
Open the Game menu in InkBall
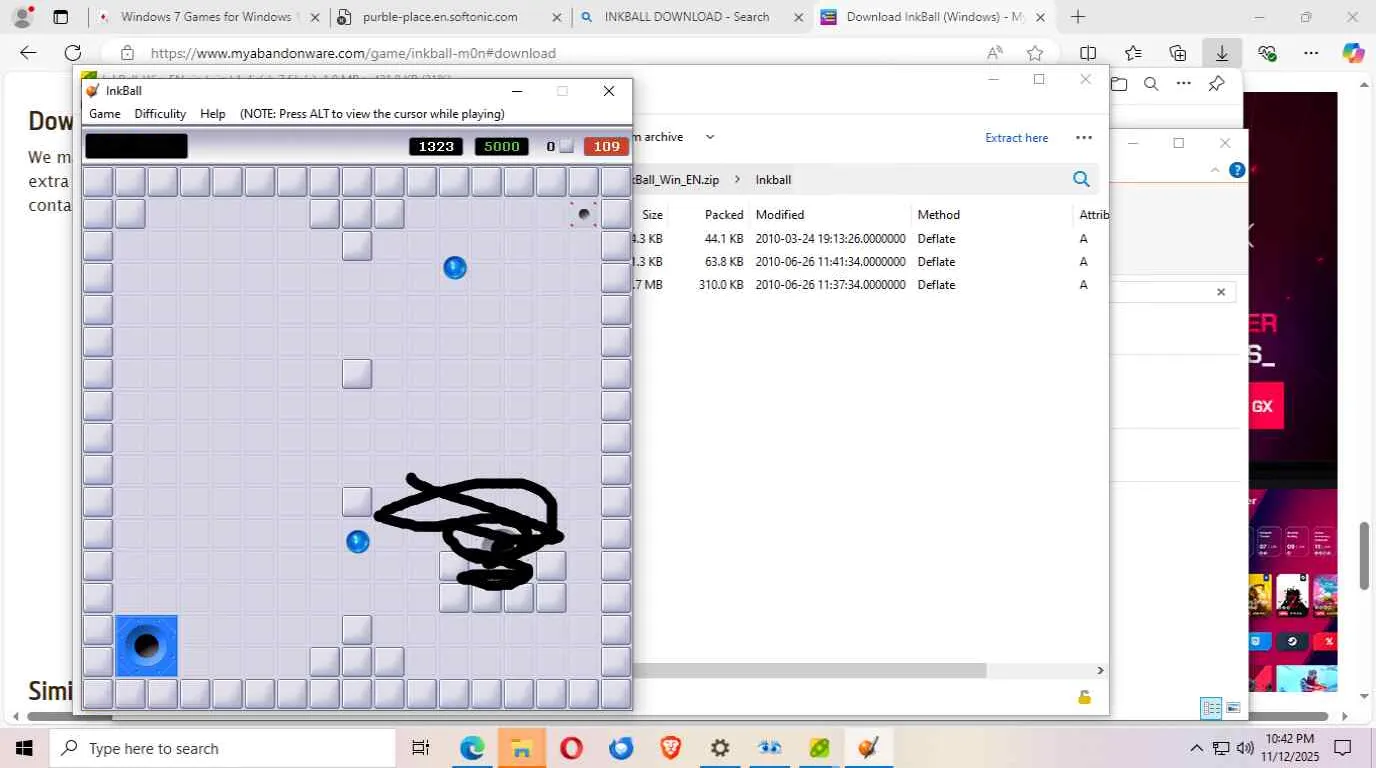coord(105,114)
